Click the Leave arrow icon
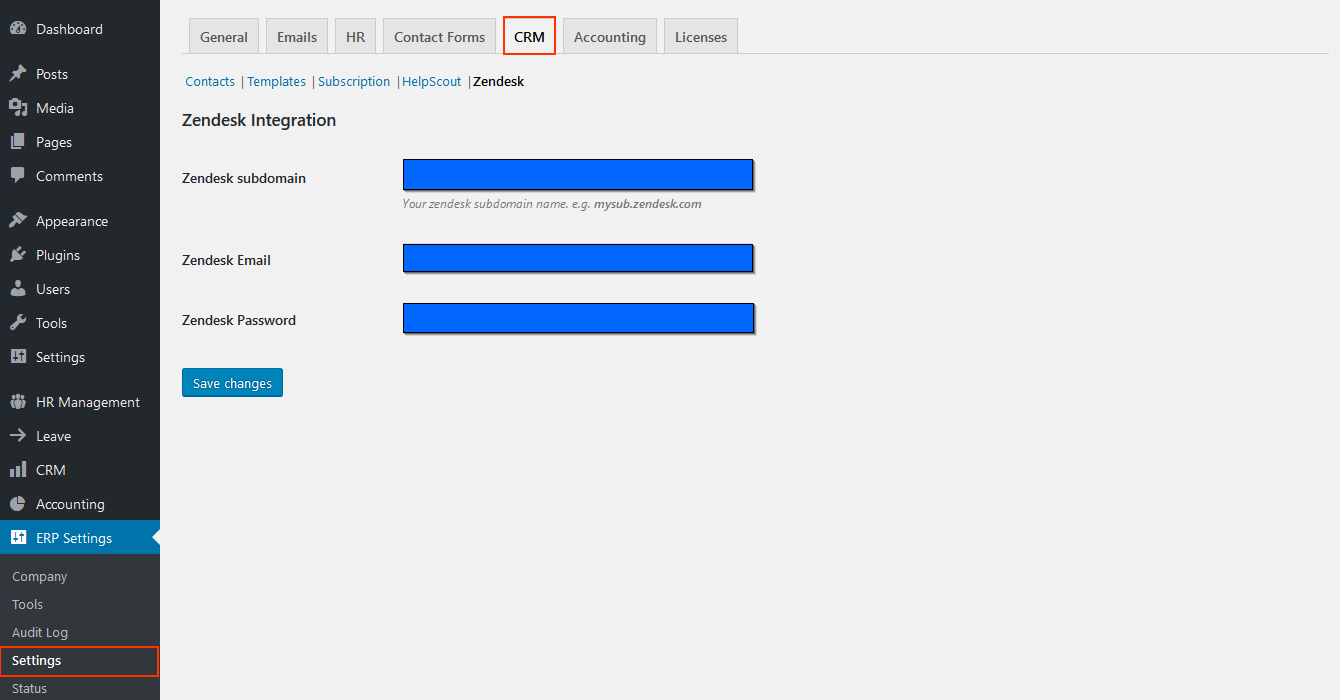1340x700 pixels. coord(18,436)
